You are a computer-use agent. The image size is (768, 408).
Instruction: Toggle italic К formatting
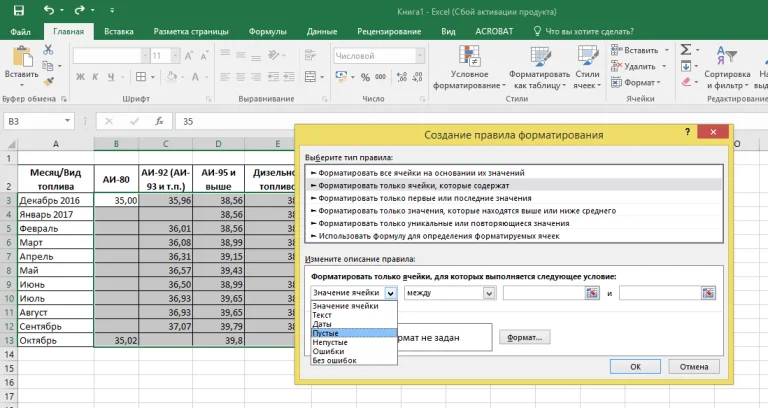pyautogui.click(x=95, y=77)
